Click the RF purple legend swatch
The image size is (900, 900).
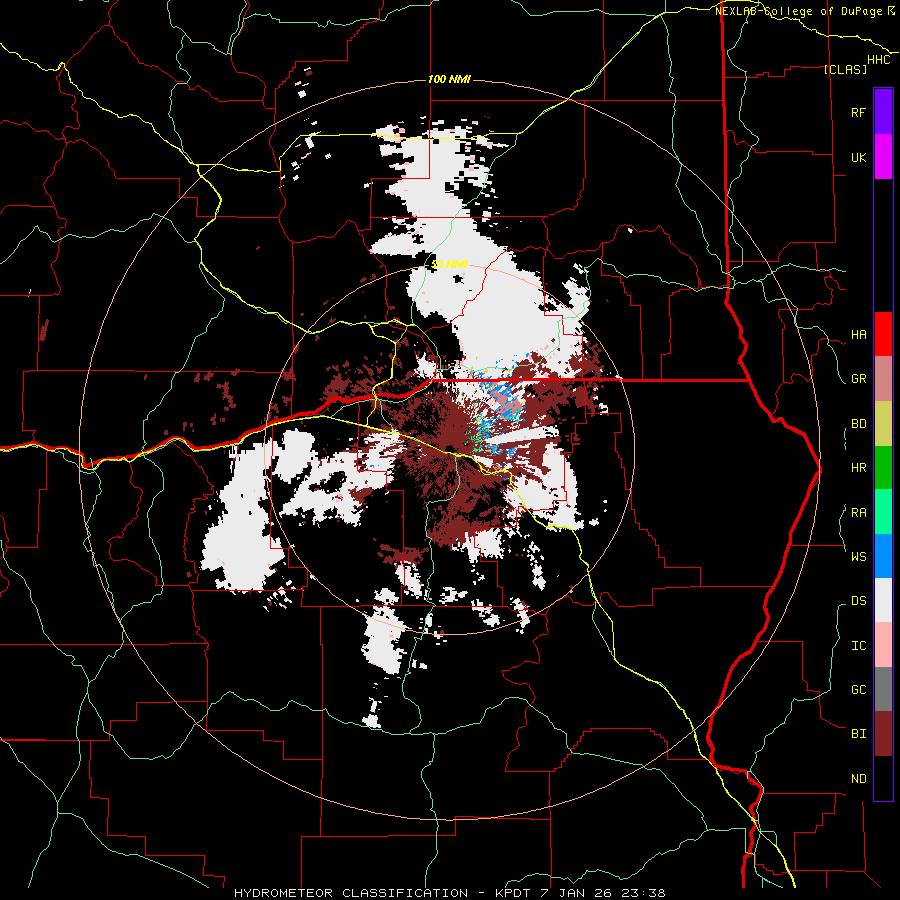click(883, 112)
